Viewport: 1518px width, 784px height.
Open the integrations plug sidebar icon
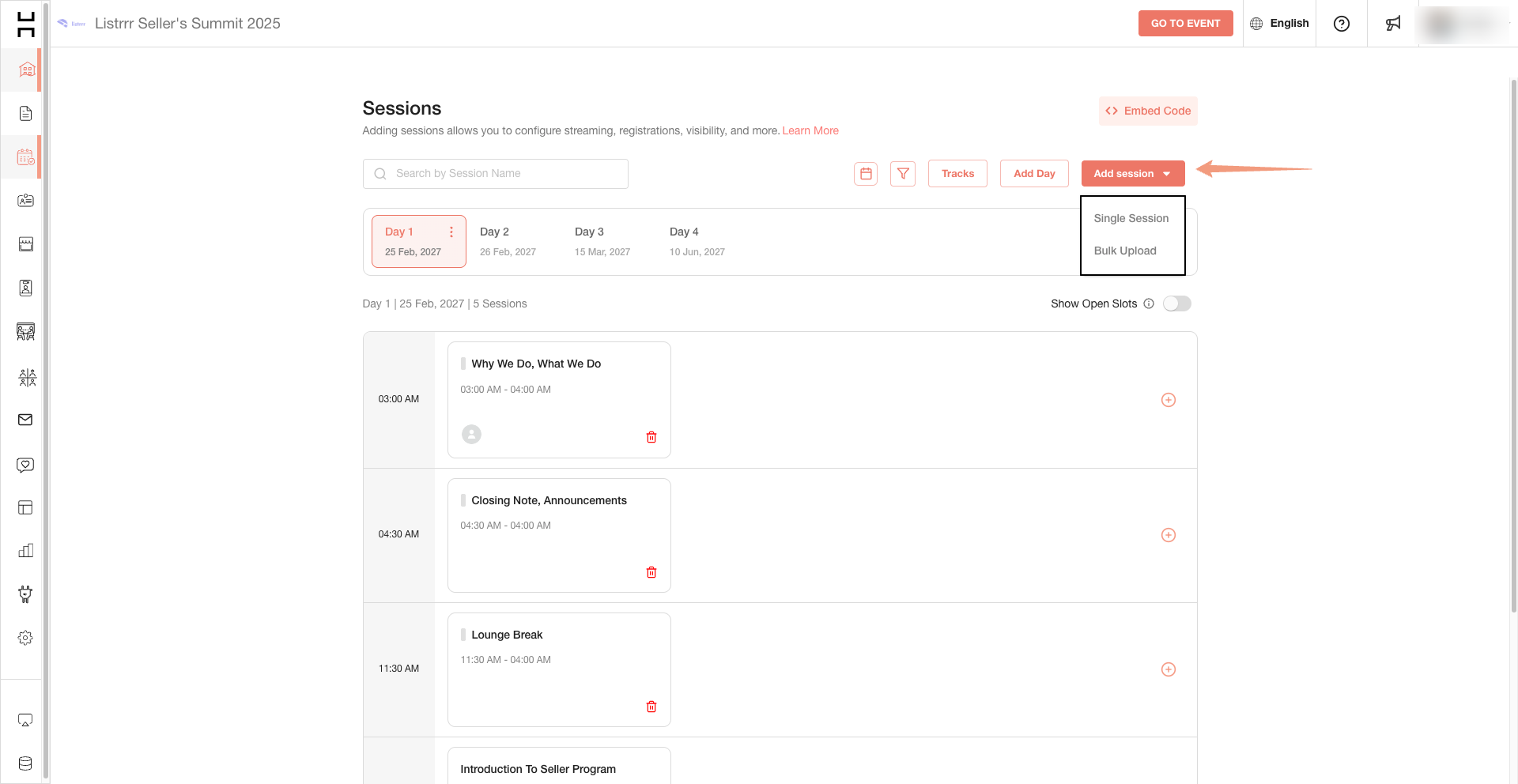coord(26,594)
